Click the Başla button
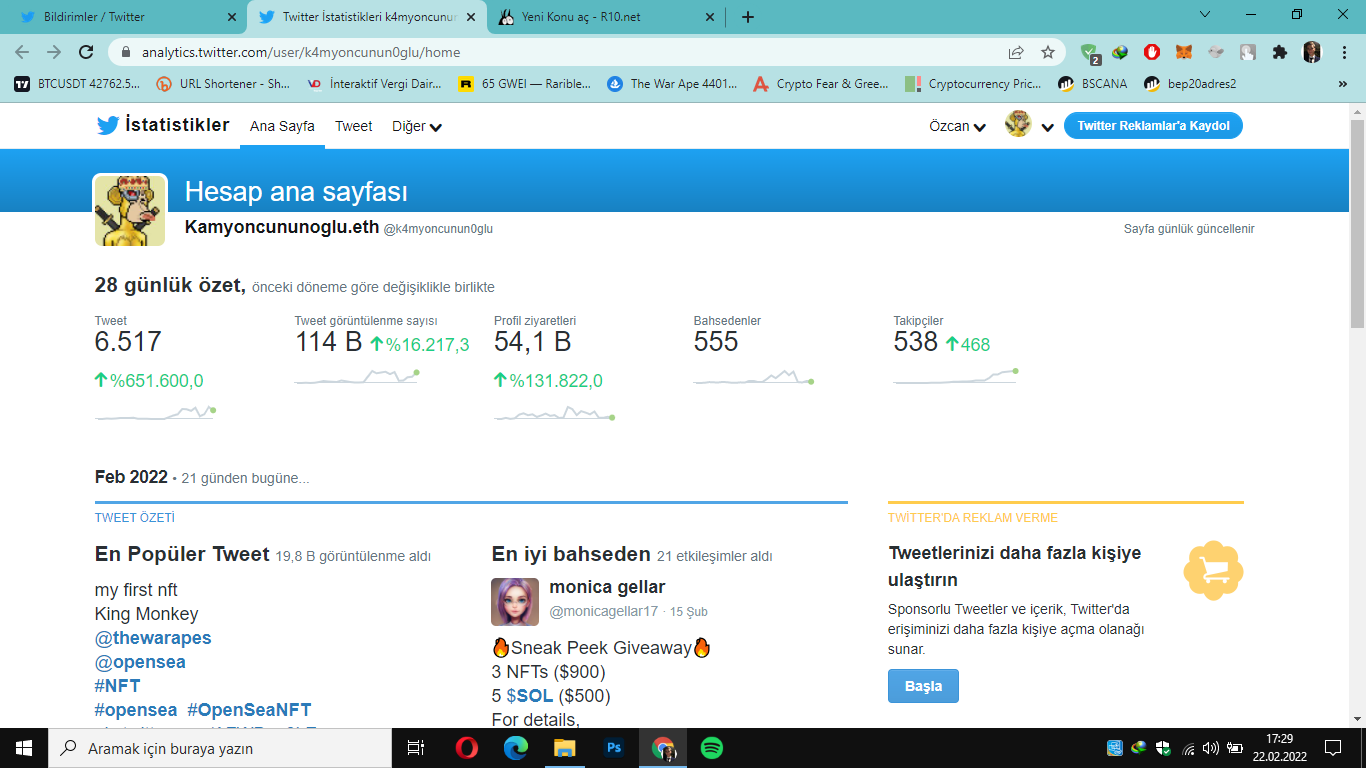Viewport: 1366px width, 768px height. pyautogui.click(x=923, y=687)
